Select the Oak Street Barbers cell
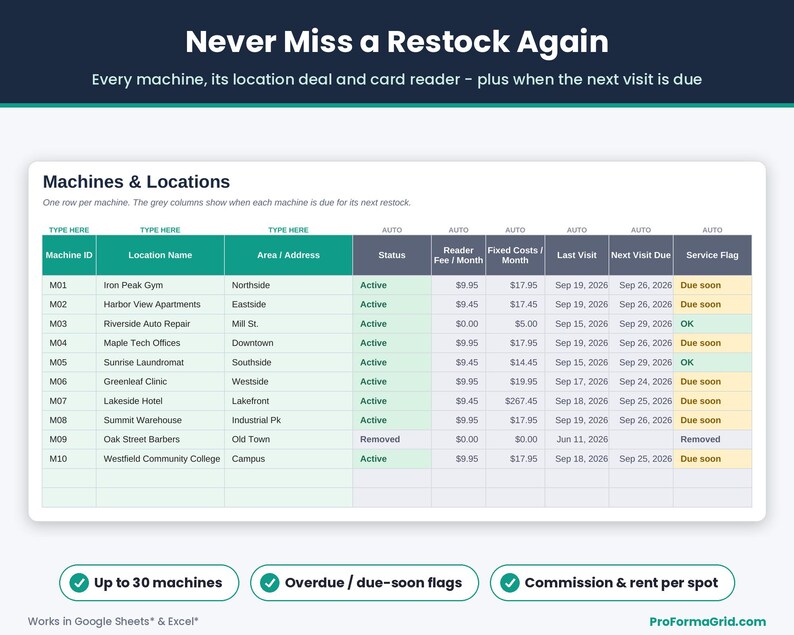Screen dimensions: 794x635 tap(160, 440)
